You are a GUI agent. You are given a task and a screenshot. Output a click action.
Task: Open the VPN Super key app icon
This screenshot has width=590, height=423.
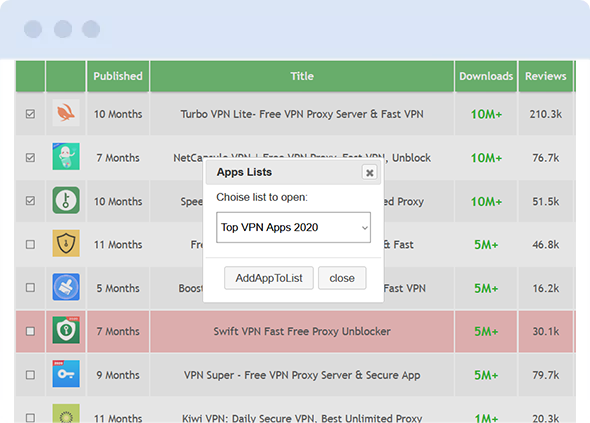tap(66, 374)
